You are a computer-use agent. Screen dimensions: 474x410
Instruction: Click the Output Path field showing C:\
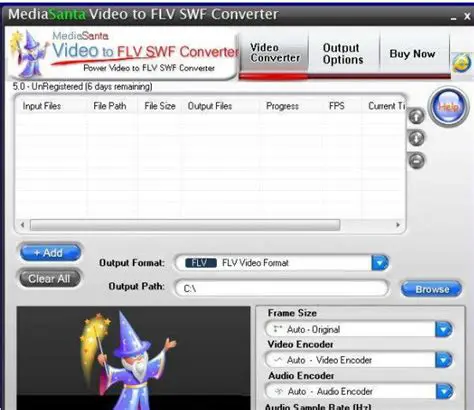[x=281, y=288]
